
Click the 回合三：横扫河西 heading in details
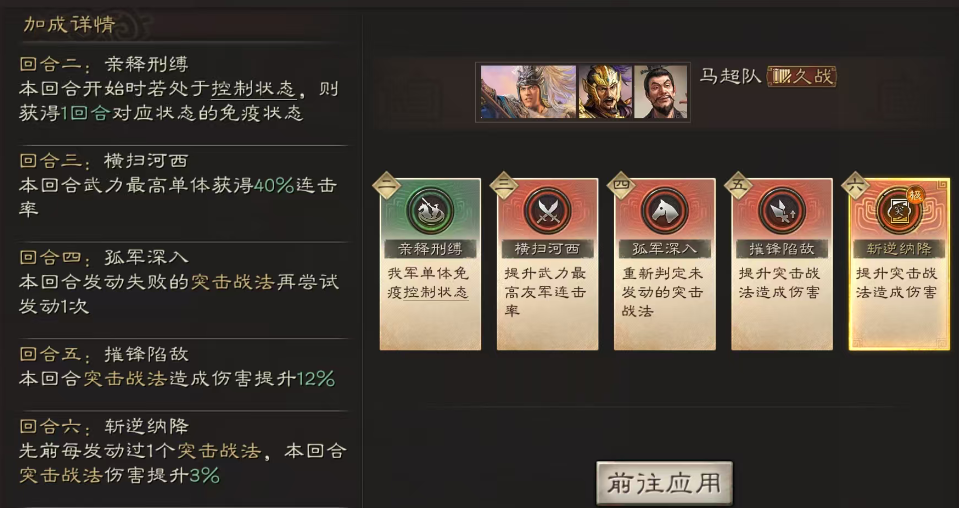pos(104,161)
